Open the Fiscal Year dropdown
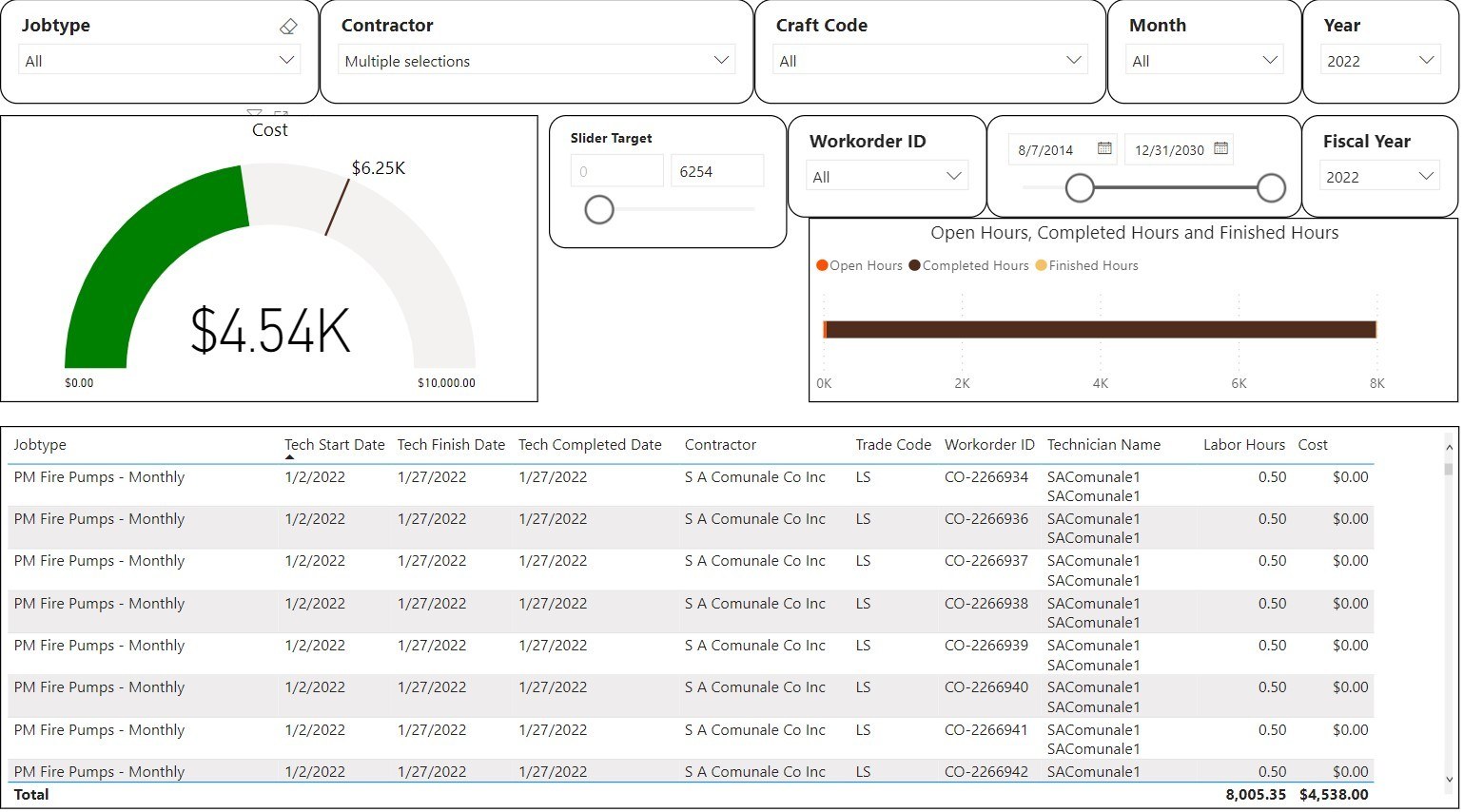This screenshot has width=1464, height=812. click(1425, 176)
